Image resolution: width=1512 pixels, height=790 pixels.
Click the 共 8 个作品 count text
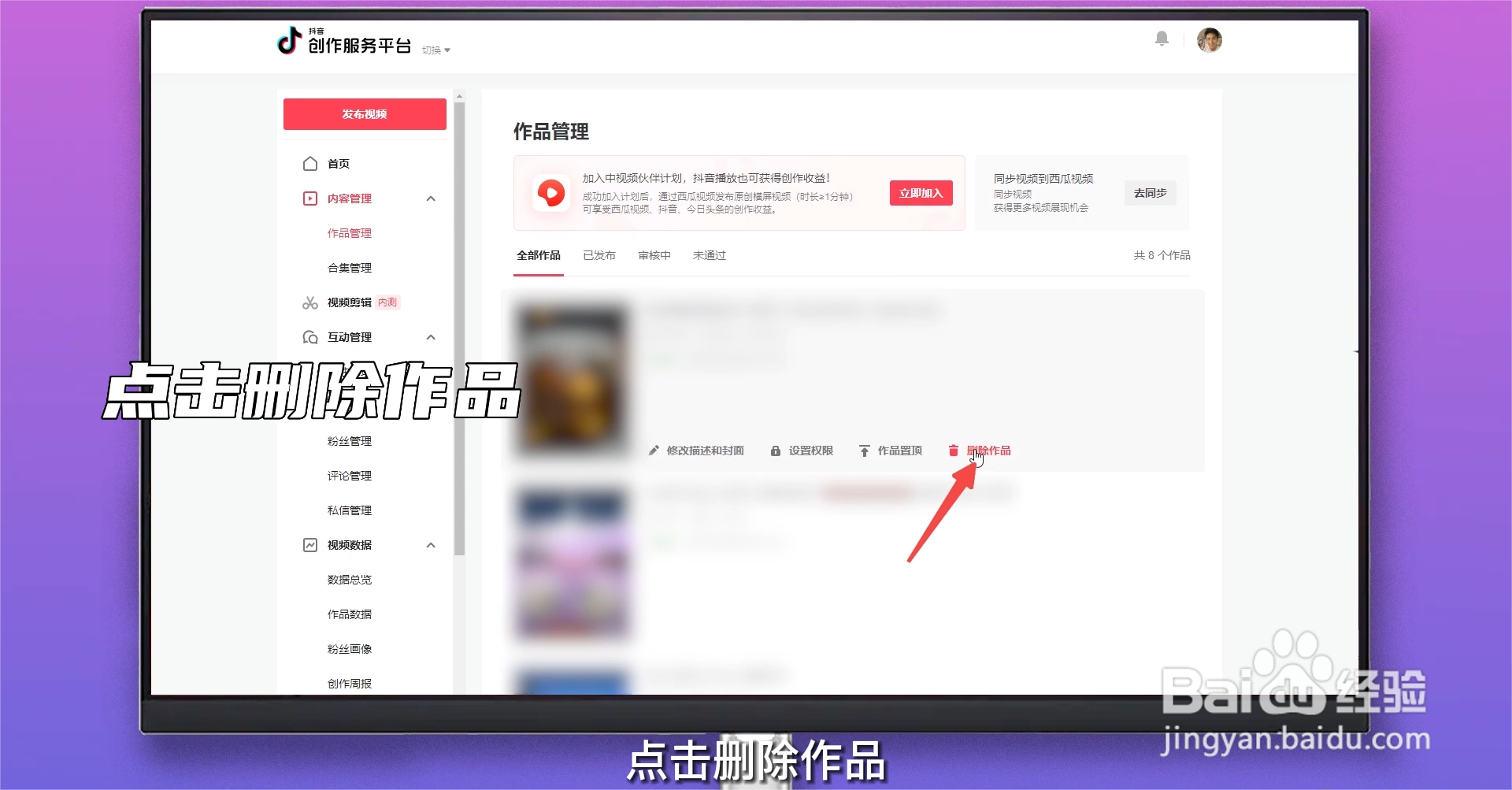pyautogui.click(x=1162, y=255)
